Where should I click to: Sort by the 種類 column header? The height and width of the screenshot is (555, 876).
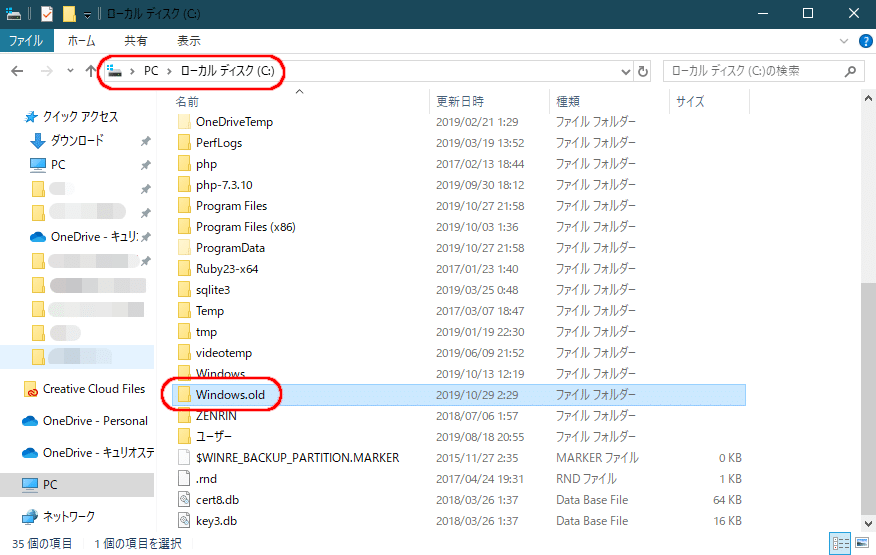(568, 101)
